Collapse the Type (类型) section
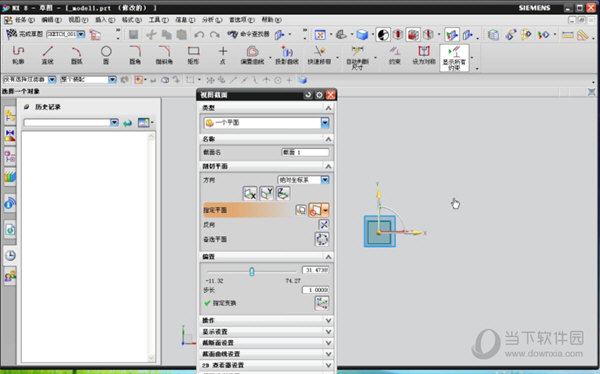Image resolution: width=600 pixels, height=374 pixels. (x=328, y=108)
